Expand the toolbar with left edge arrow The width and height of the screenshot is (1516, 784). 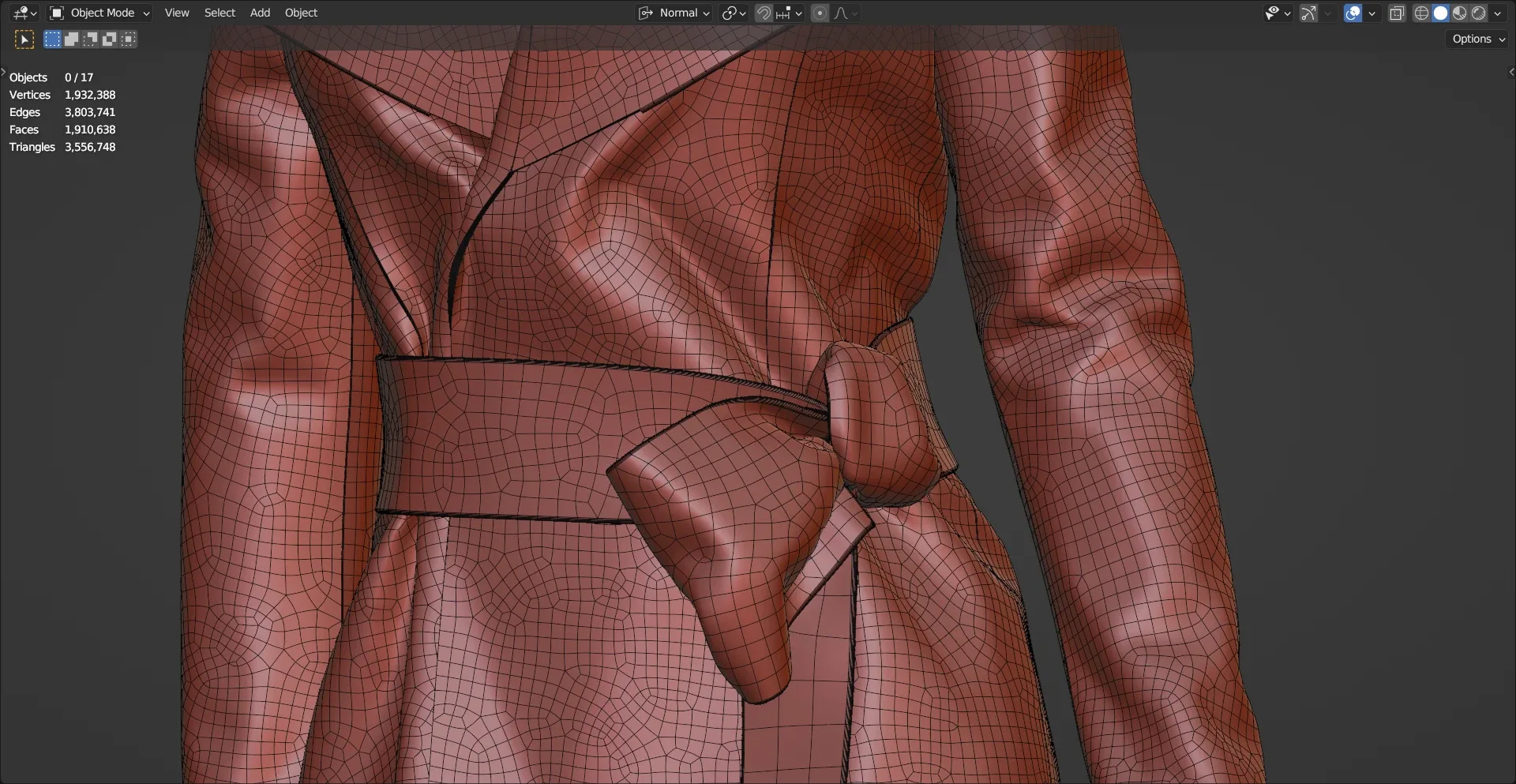tap(3, 72)
